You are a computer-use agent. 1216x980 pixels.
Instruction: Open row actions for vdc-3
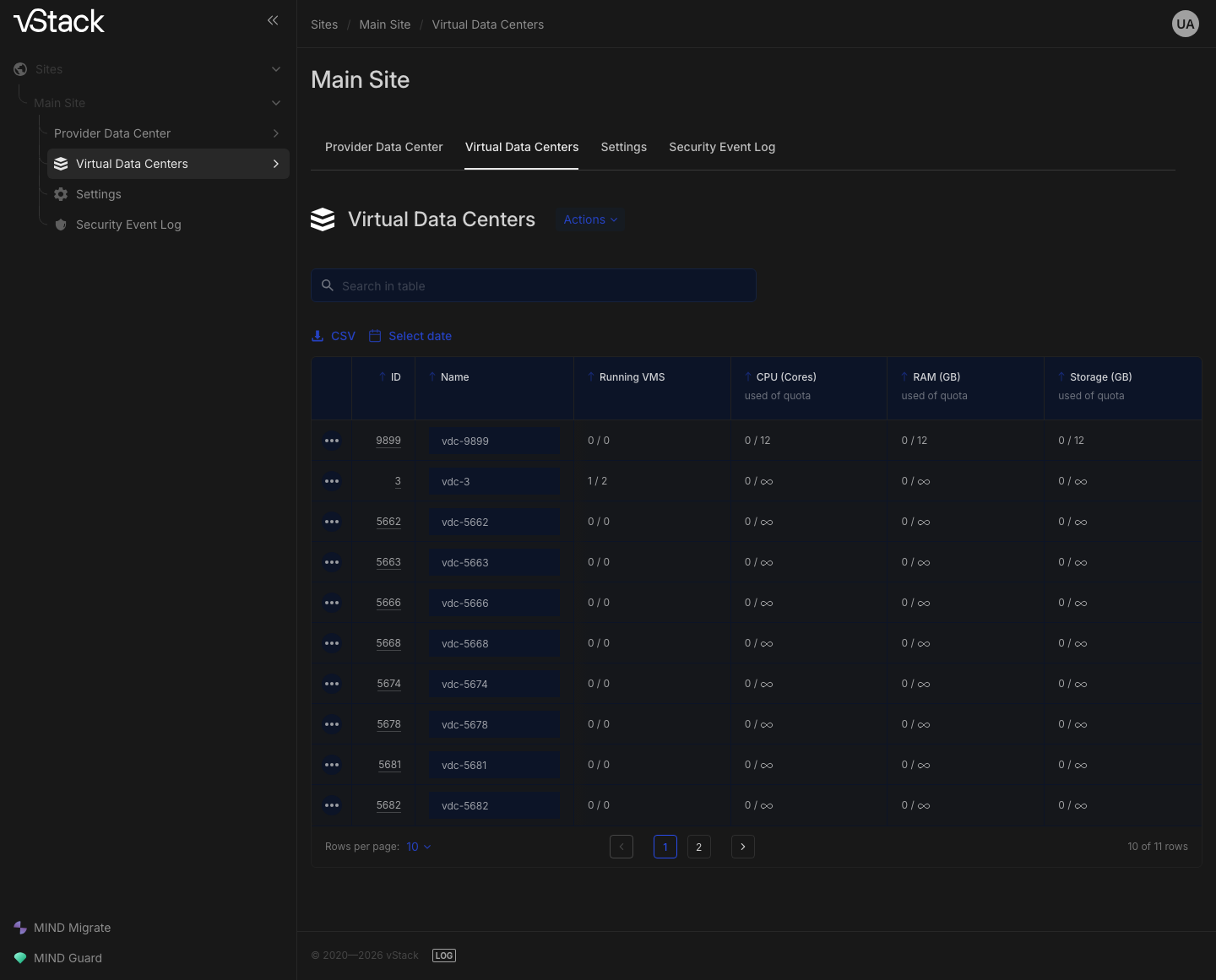(332, 481)
